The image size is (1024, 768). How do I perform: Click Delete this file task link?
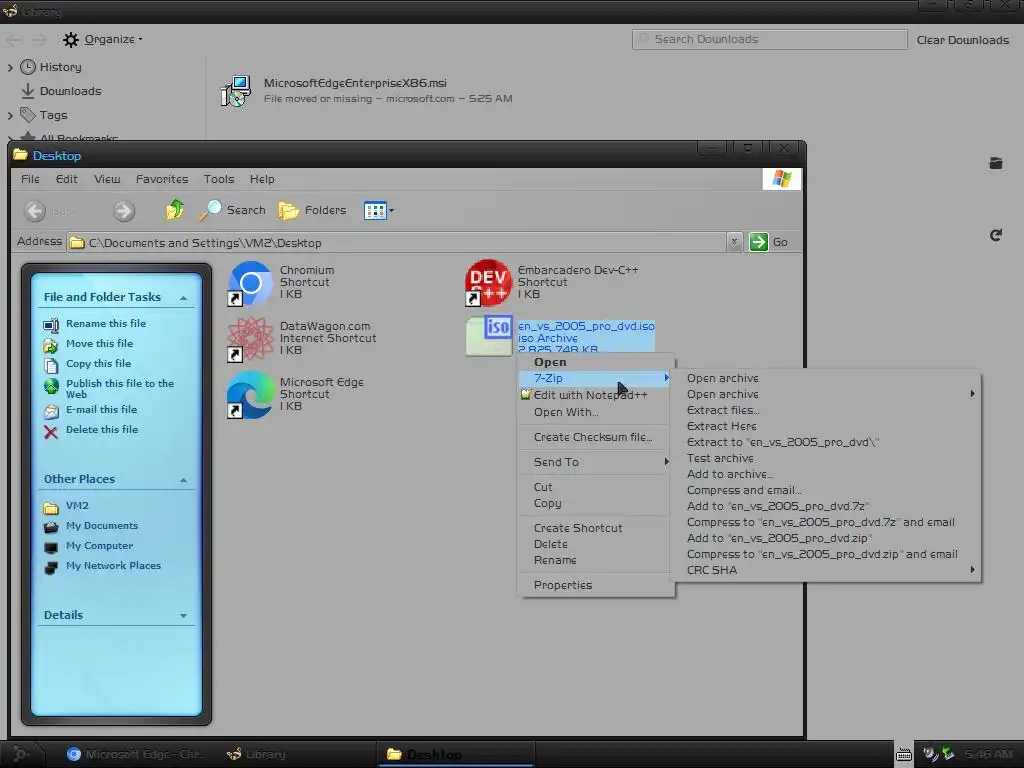coord(102,430)
